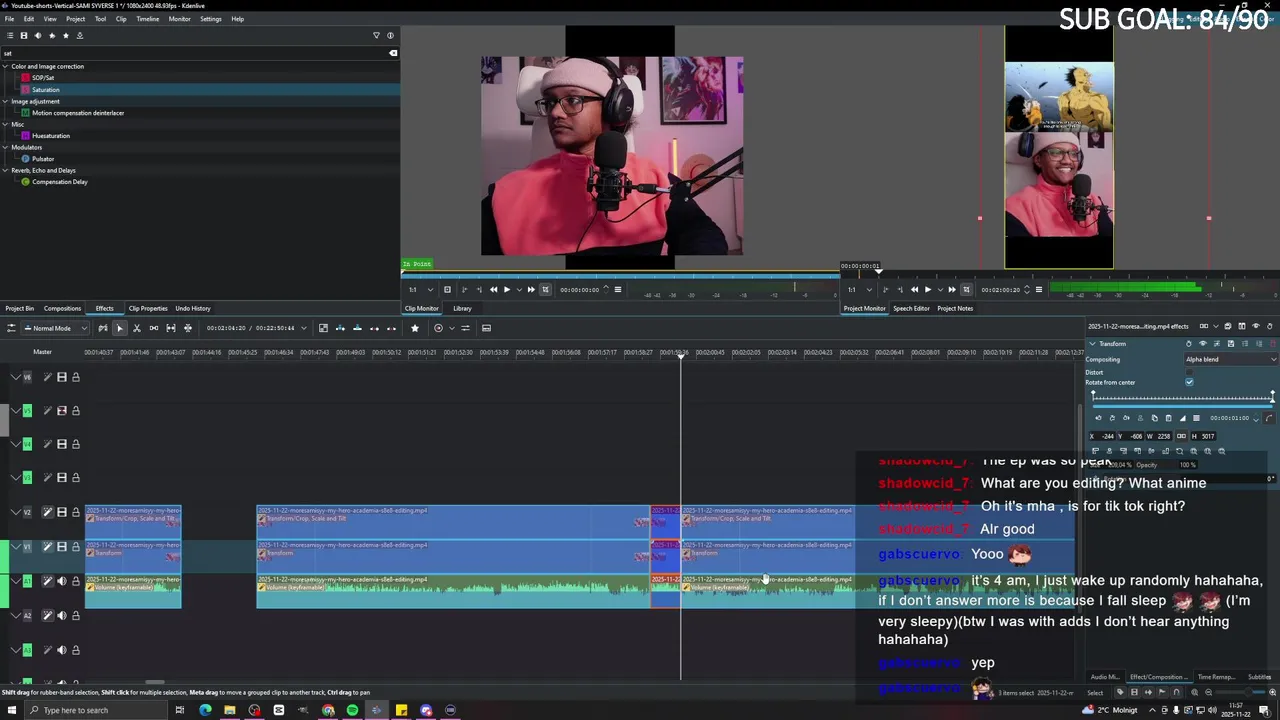Mute the A1 audio track

62,581
